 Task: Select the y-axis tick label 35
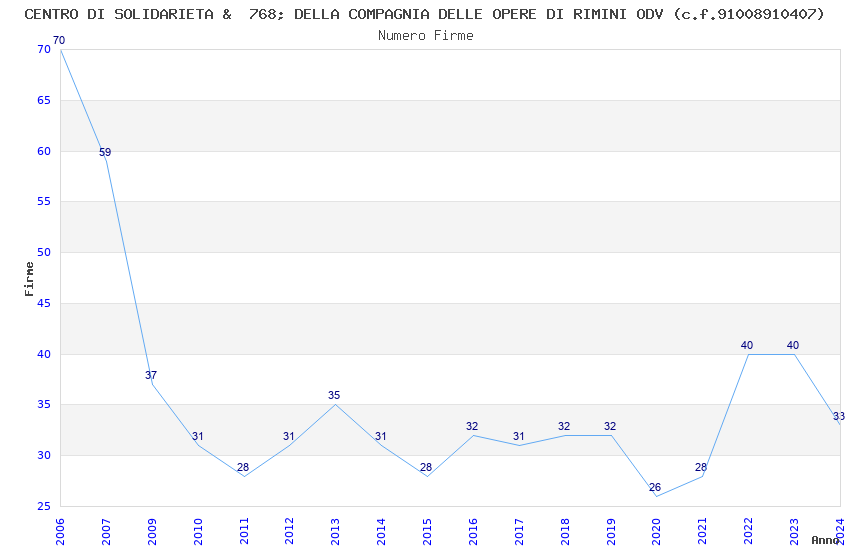click(44, 405)
